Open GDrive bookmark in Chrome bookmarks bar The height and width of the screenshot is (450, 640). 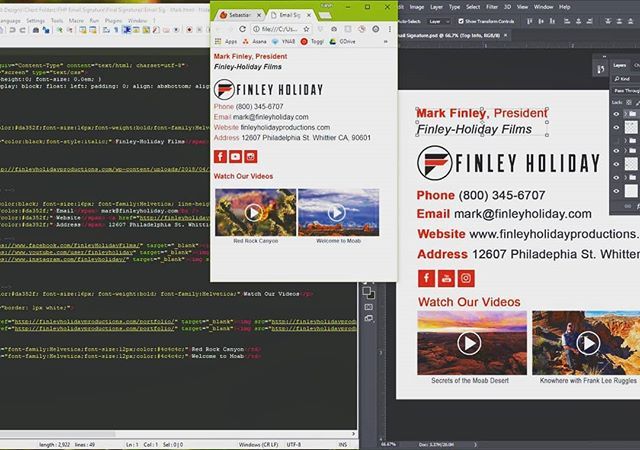coord(343,42)
